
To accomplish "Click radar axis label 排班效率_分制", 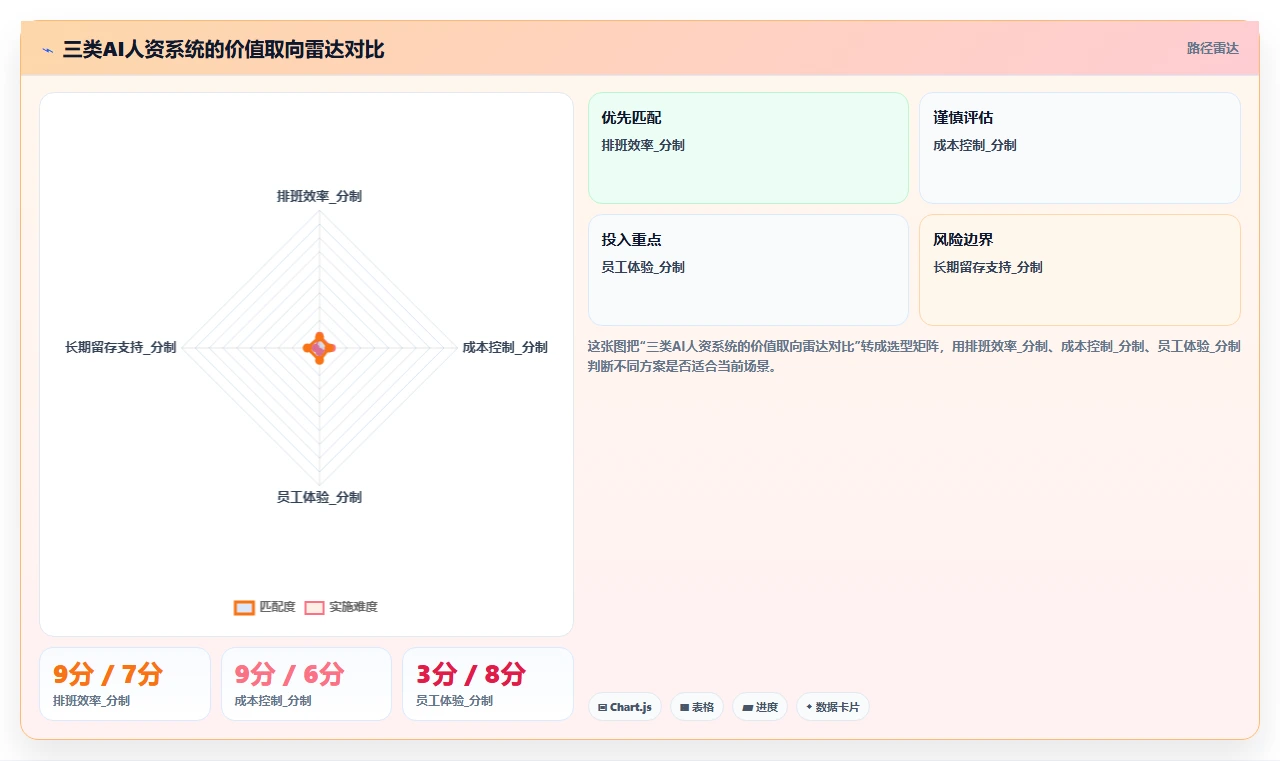I will (319, 196).
